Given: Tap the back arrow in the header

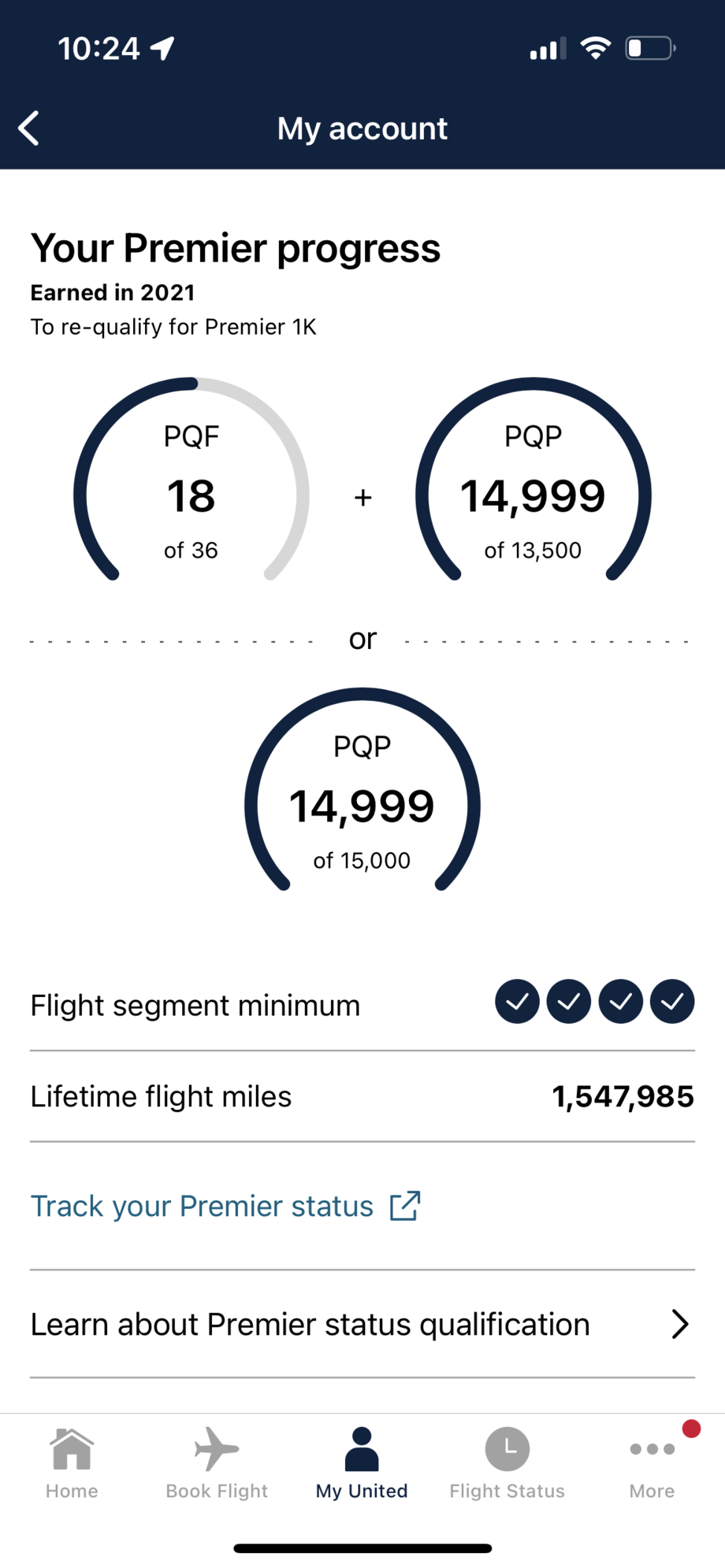Looking at the screenshot, I should (x=28, y=128).
